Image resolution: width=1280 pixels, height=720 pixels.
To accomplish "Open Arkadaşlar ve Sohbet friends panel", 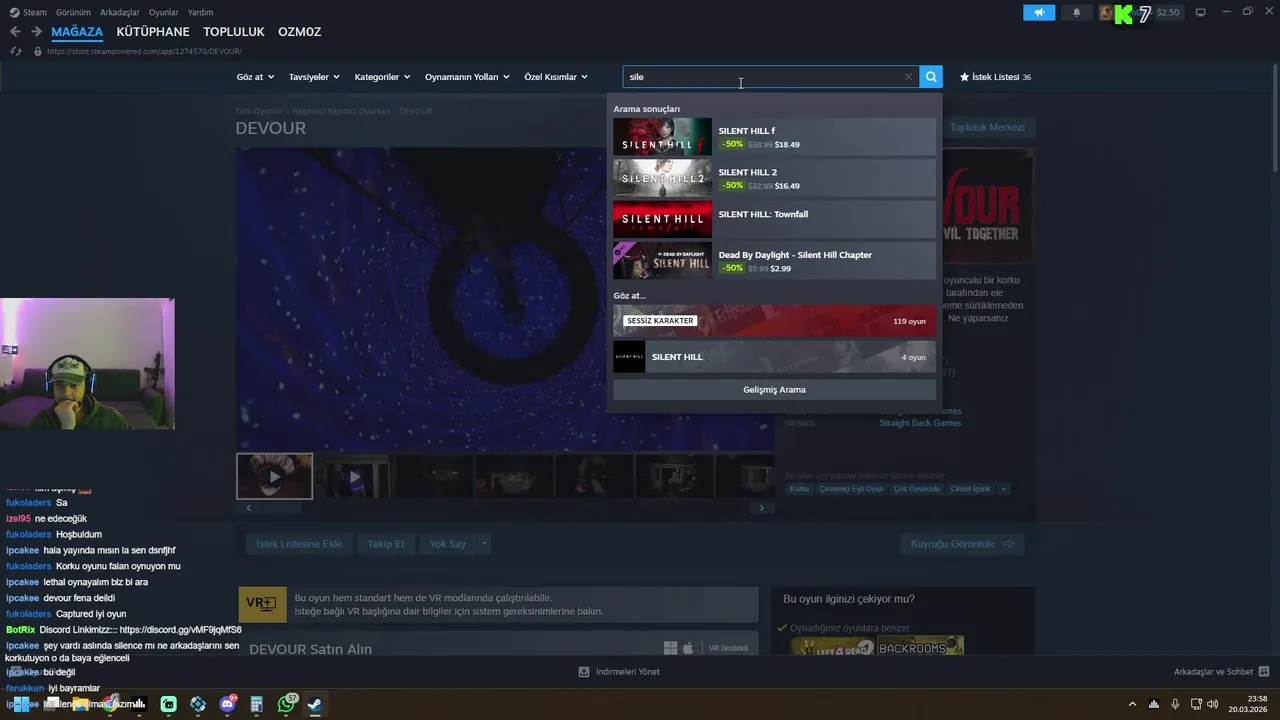I will (1221, 672).
